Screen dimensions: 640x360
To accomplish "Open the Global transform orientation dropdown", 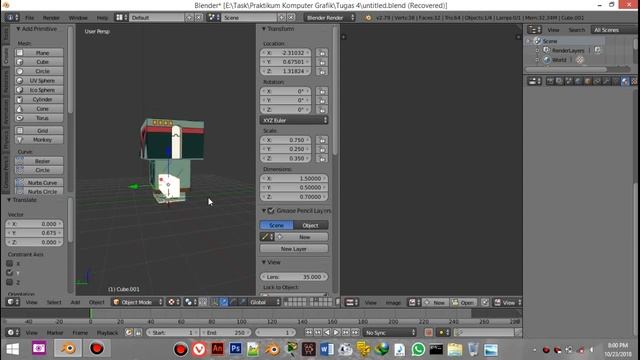I will 264,302.
